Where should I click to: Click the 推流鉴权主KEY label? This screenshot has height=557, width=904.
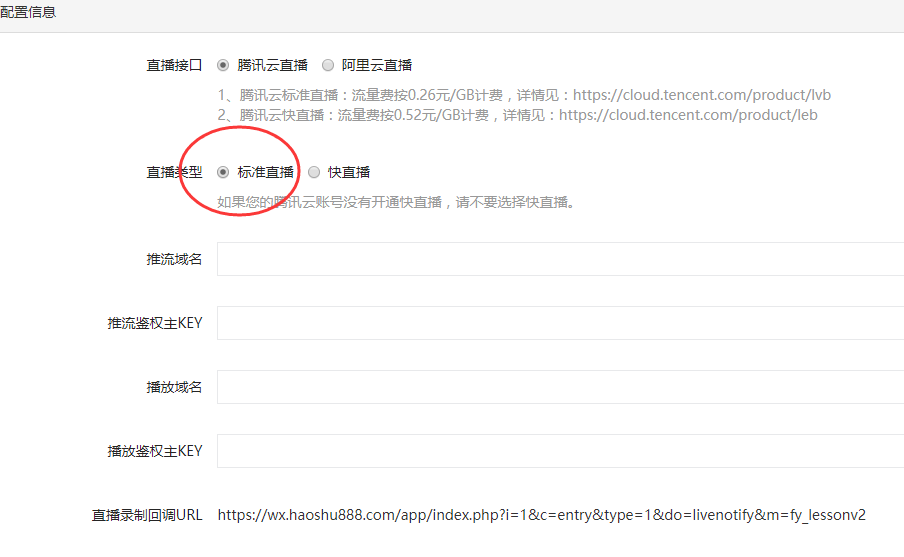[155, 323]
